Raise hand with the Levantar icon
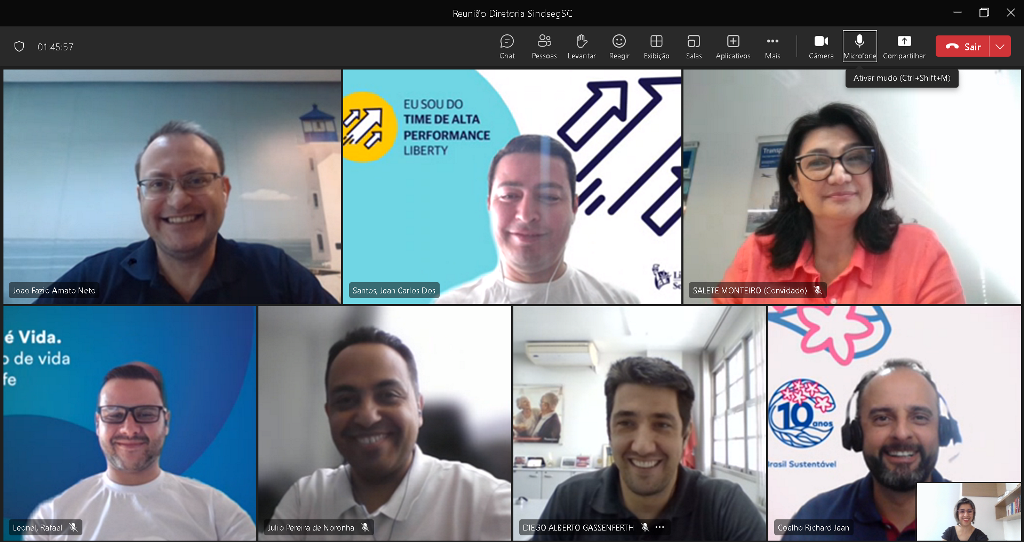 (x=581, y=45)
